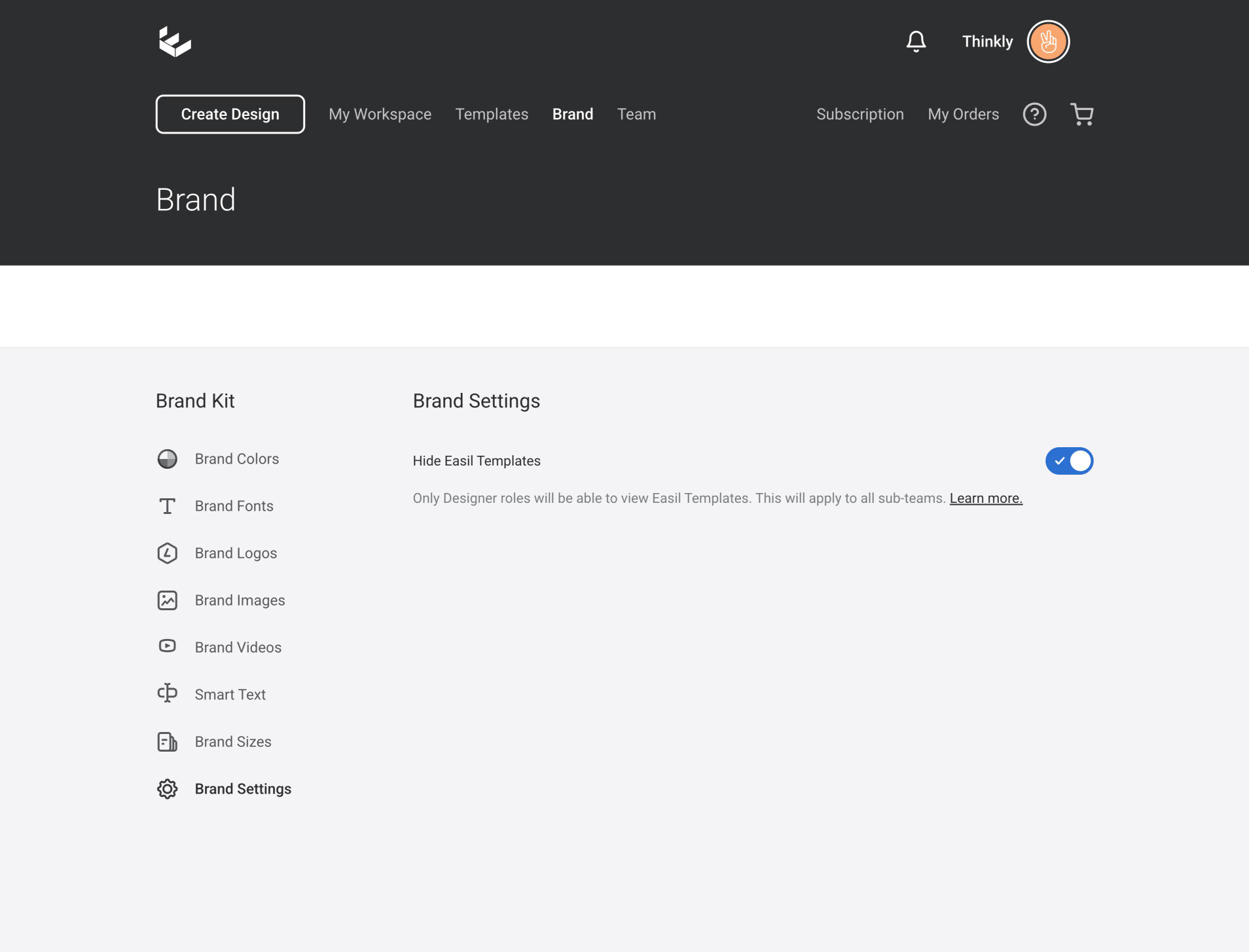Click the Brand Fonts T icon
The width and height of the screenshot is (1249, 952).
[x=168, y=506]
